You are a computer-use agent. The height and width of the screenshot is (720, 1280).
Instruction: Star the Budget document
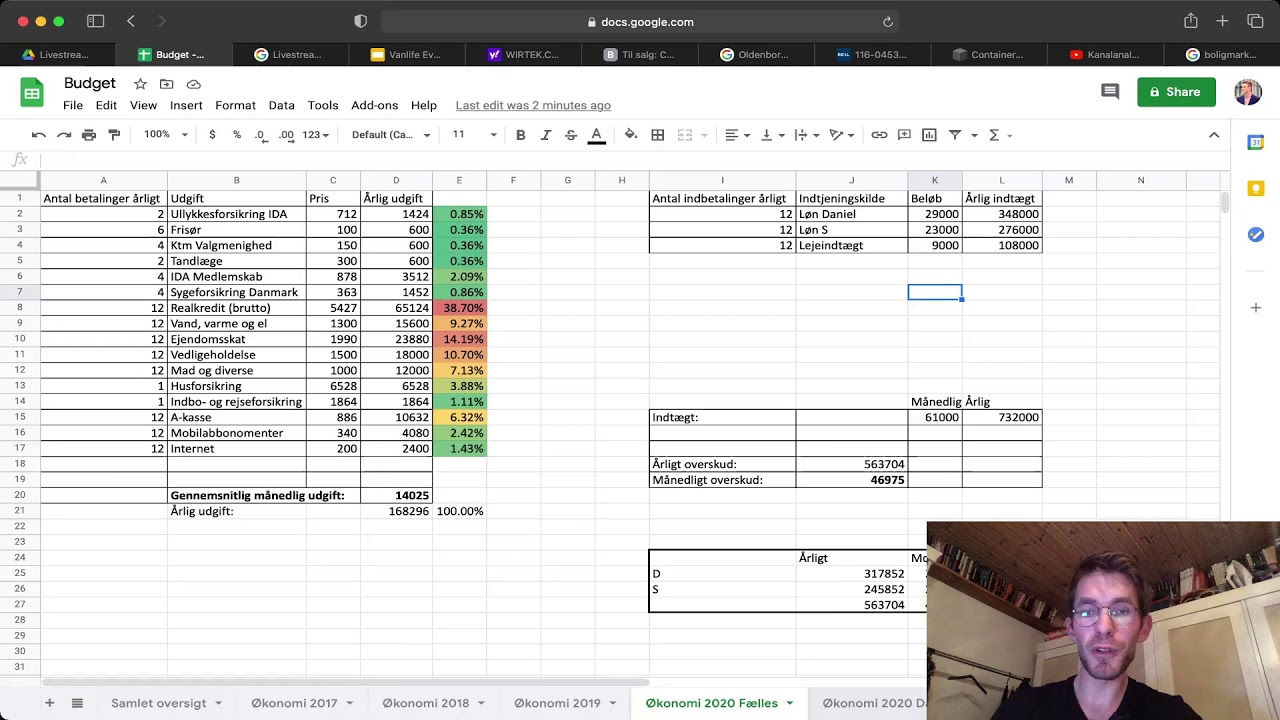tap(141, 84)
